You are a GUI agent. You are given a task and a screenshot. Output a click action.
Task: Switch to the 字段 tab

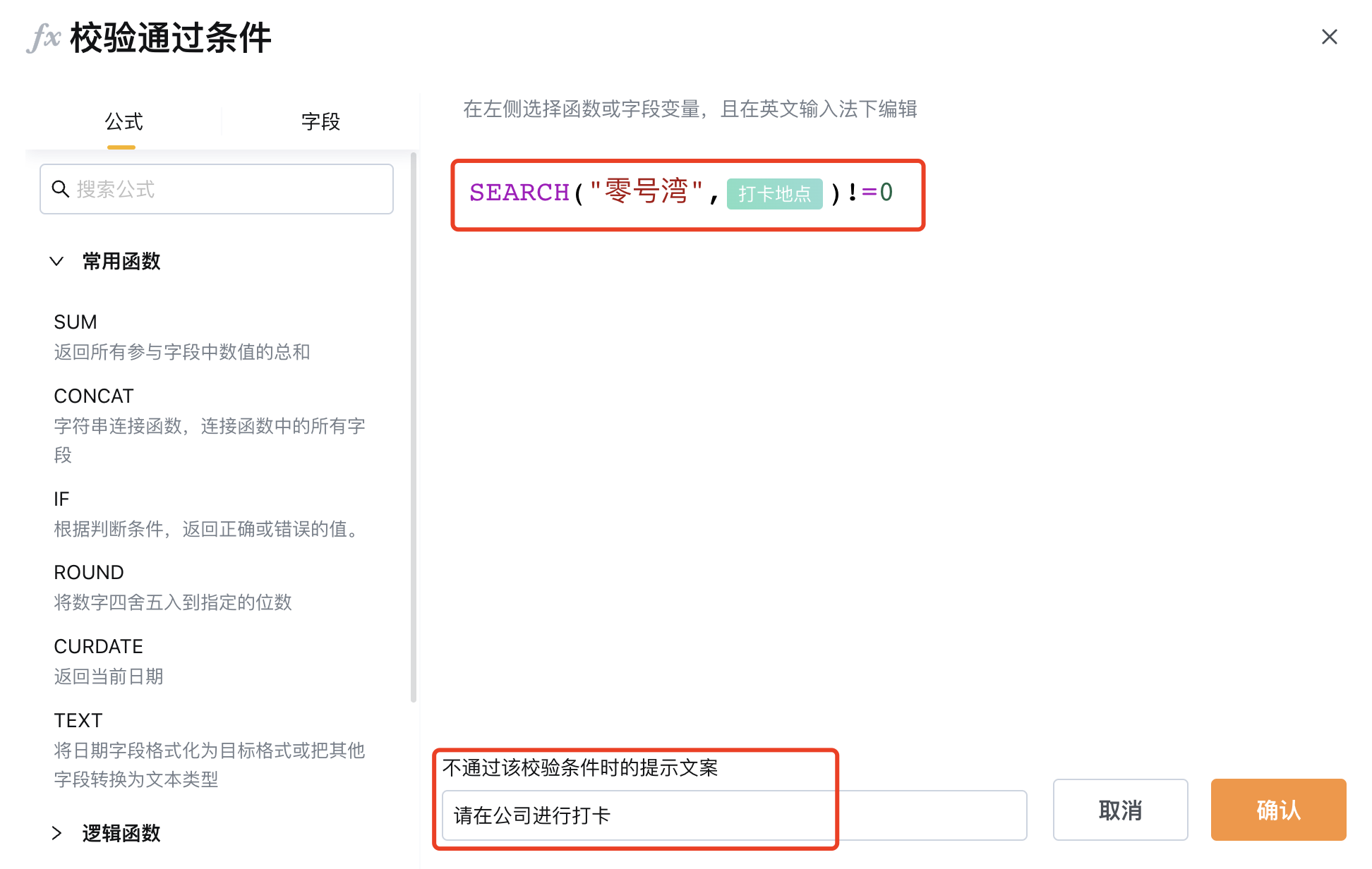coord(320,121)
